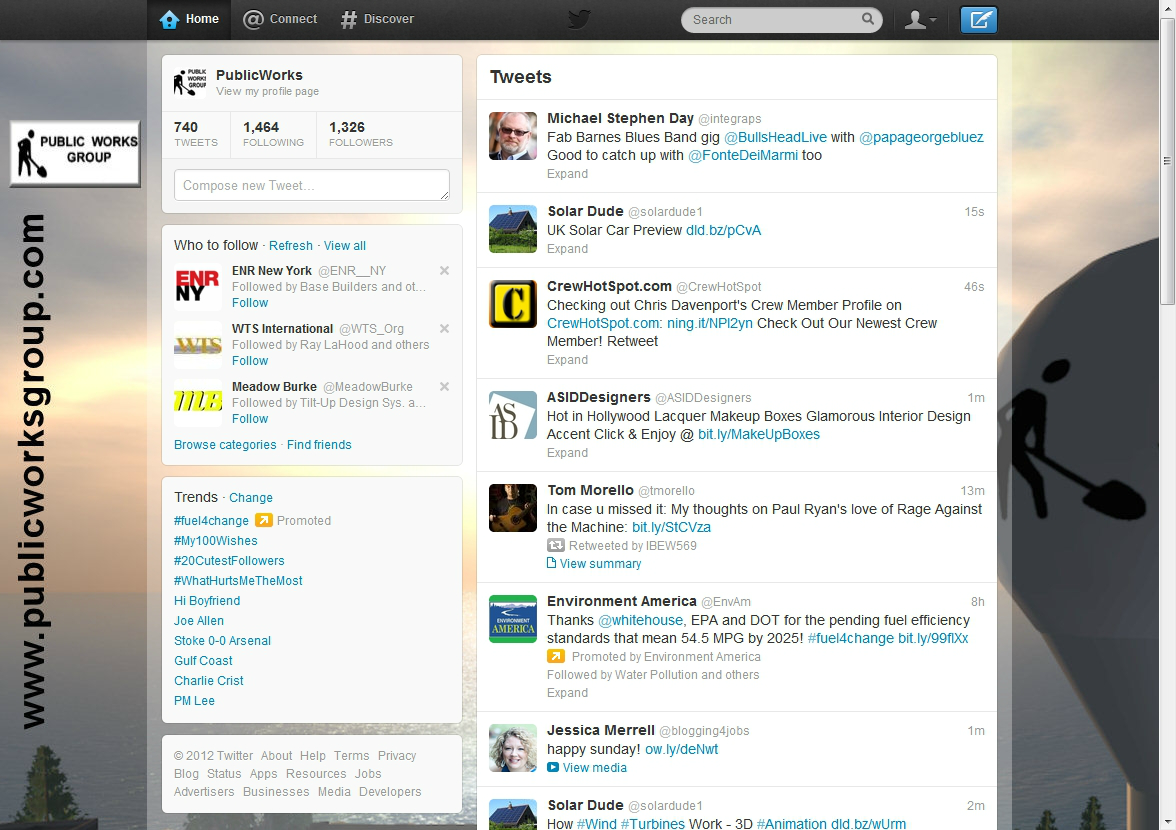The width and height of the screenshot is (1176, 830).
Task: Click the retweet icon on Tom Morello's tweet
Action: (556, 545)
